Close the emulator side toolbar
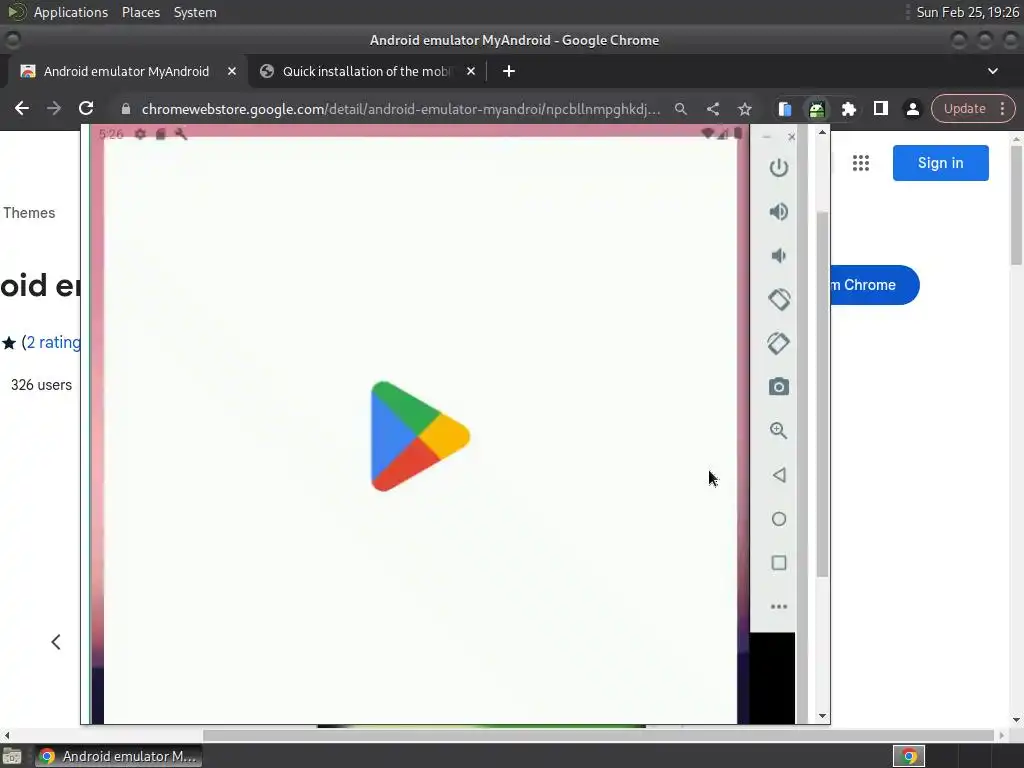1024x768 pixels. pos(792,136)
